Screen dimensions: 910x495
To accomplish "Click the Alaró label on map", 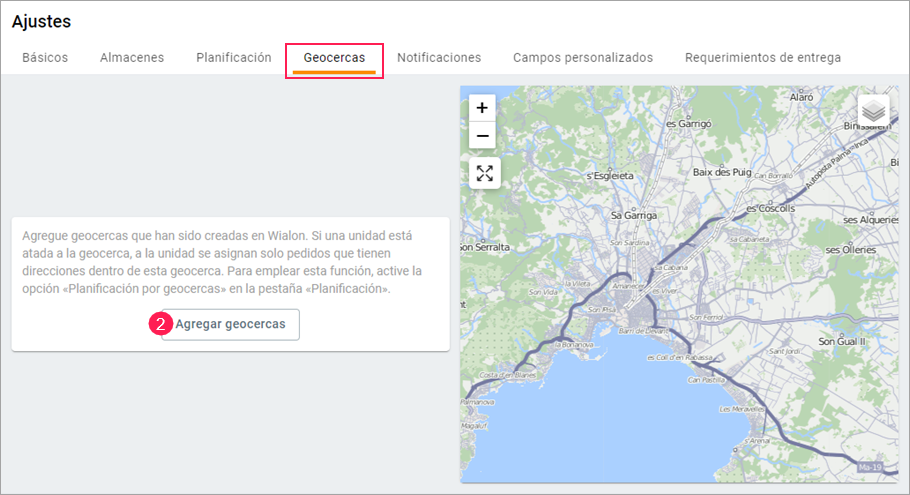I will 801,97.
